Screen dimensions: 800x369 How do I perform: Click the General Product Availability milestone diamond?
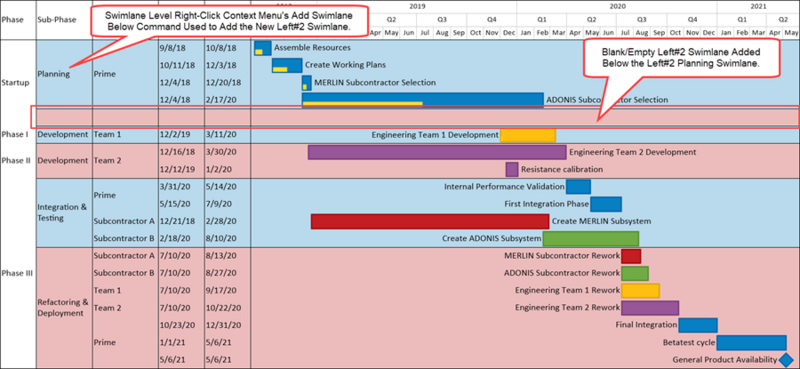click(x=786, y=360)
